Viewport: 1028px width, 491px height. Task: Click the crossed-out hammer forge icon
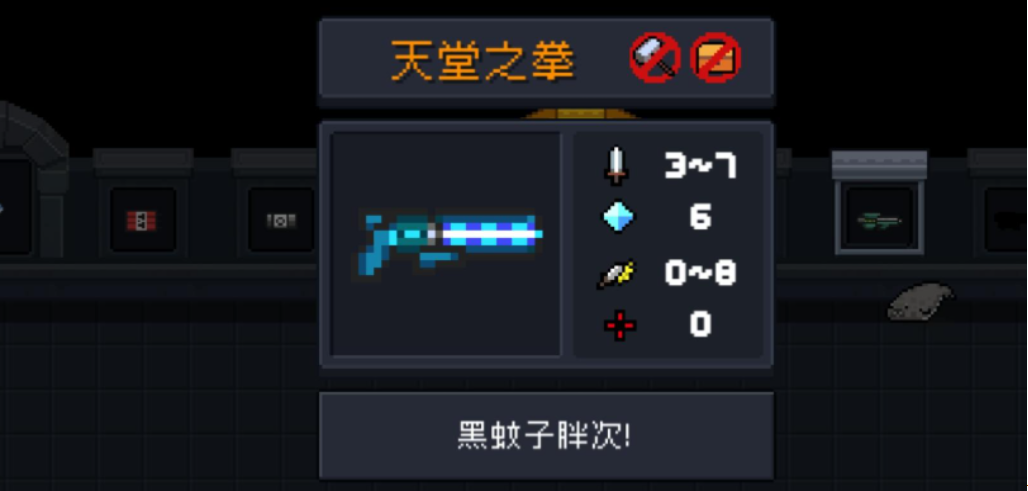pyautogui.click(x=655, y=58)
